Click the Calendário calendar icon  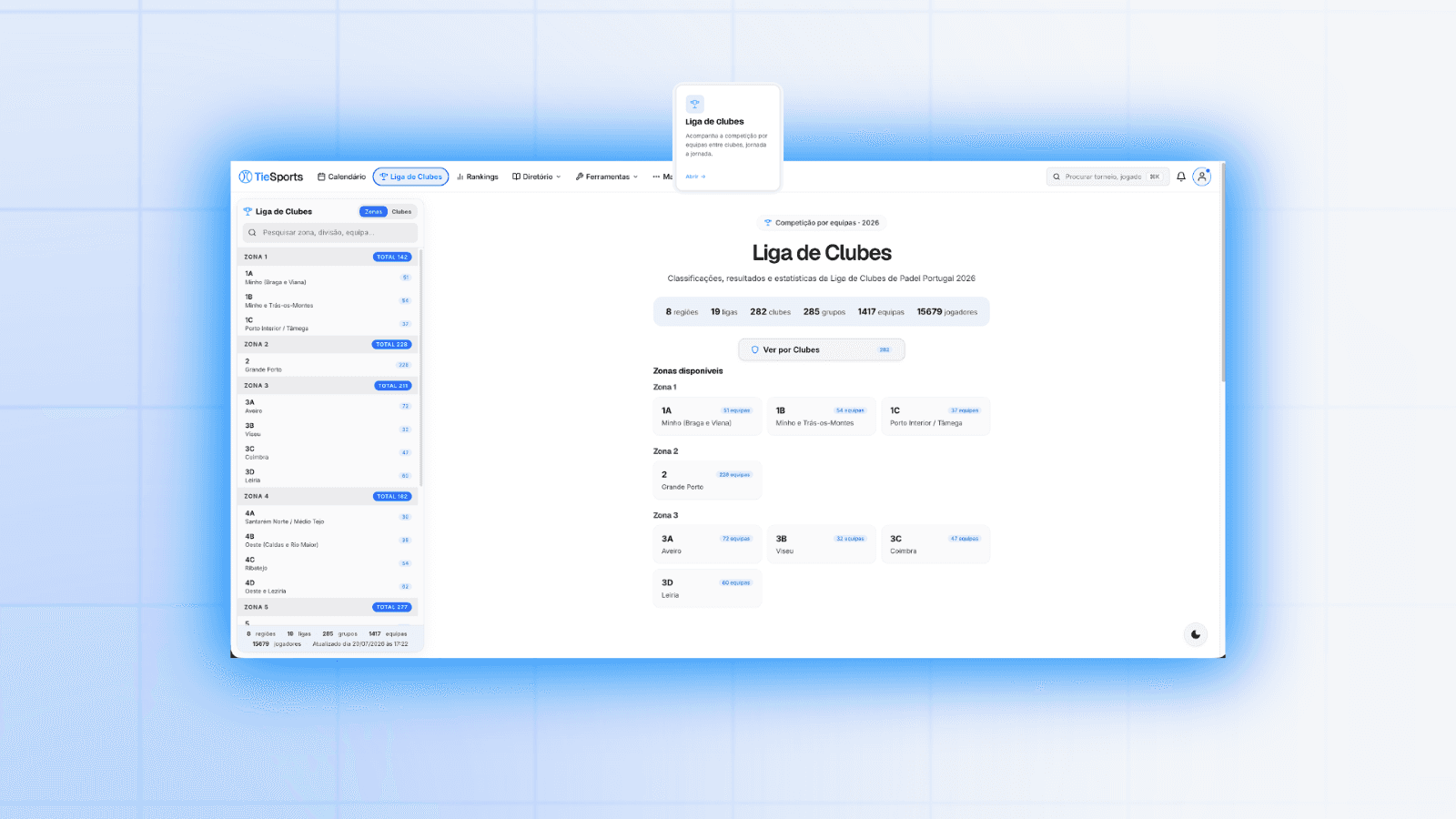(x=321, y=177)
